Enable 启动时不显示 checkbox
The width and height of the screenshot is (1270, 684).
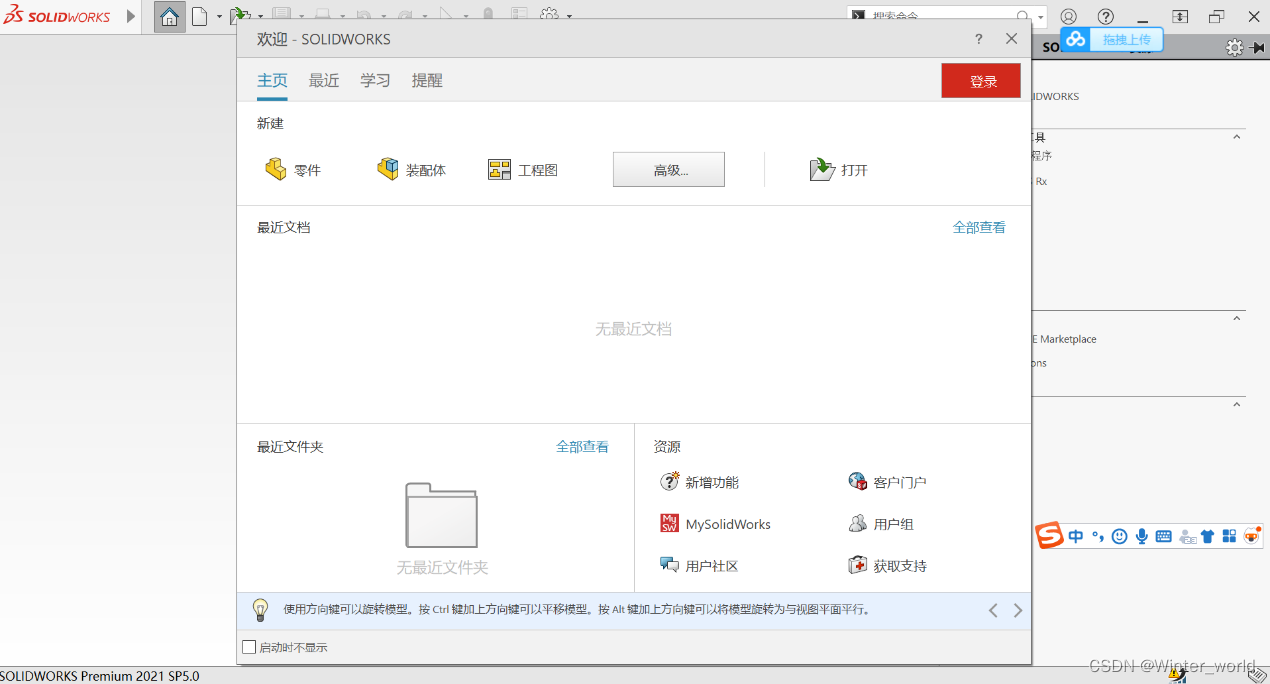pyautogui.click(x=249, y=647)
